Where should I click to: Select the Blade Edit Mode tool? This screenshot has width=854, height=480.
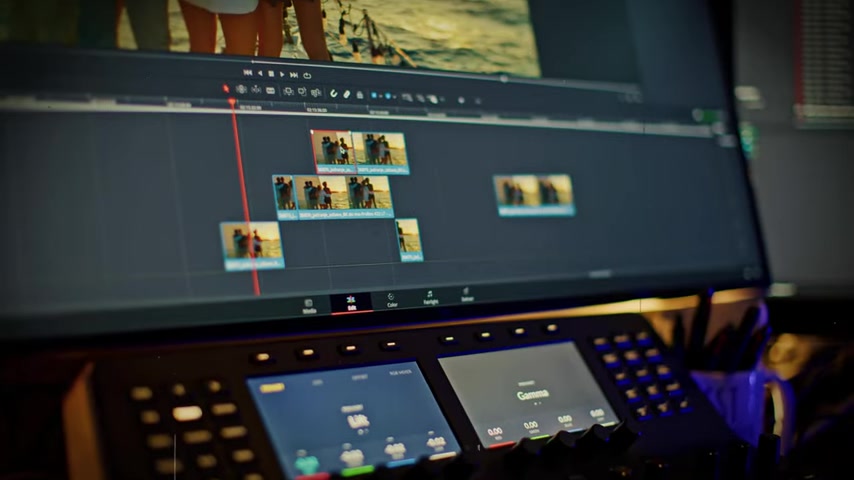pos(271,91)
